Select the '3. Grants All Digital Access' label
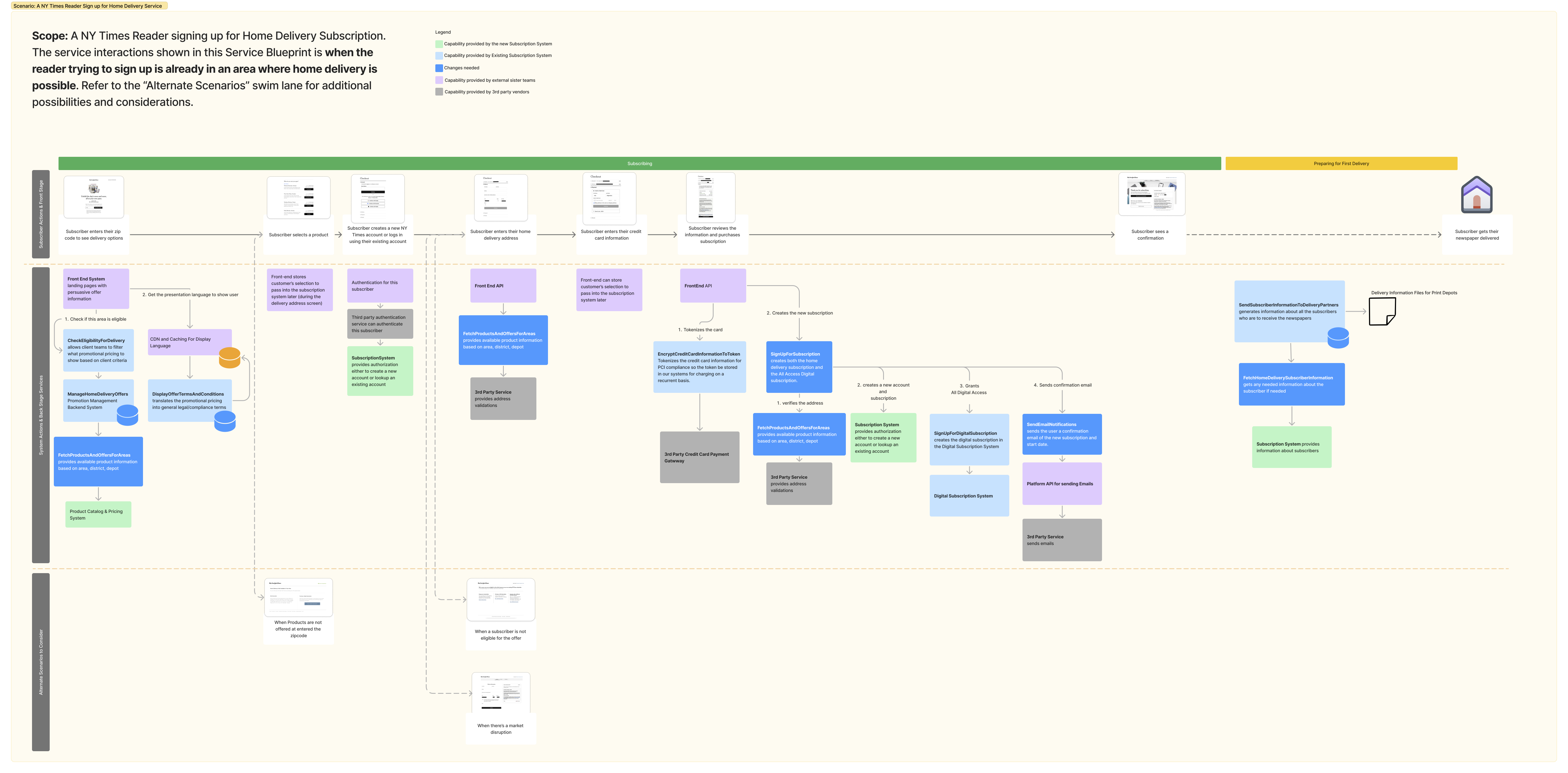Screen dimensions: 1568x773 pyautogui.click(x=969, y=389)
